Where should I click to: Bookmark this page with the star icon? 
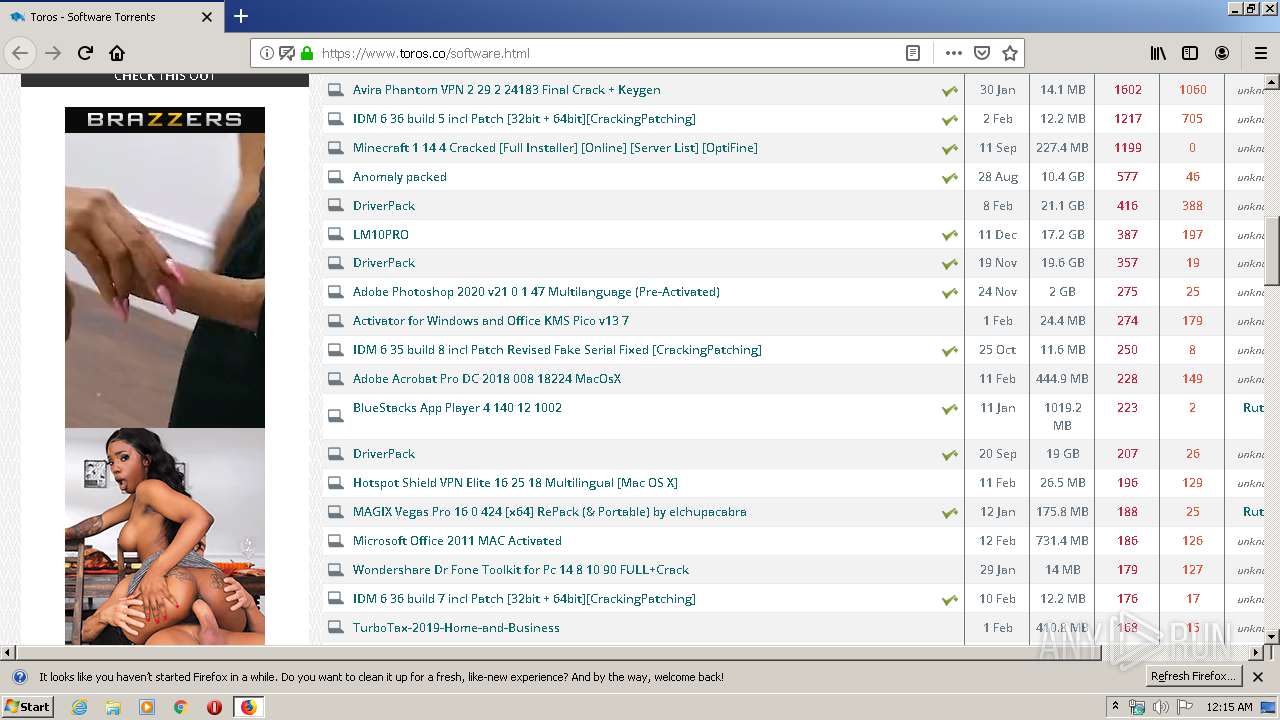pos(1010,53)
